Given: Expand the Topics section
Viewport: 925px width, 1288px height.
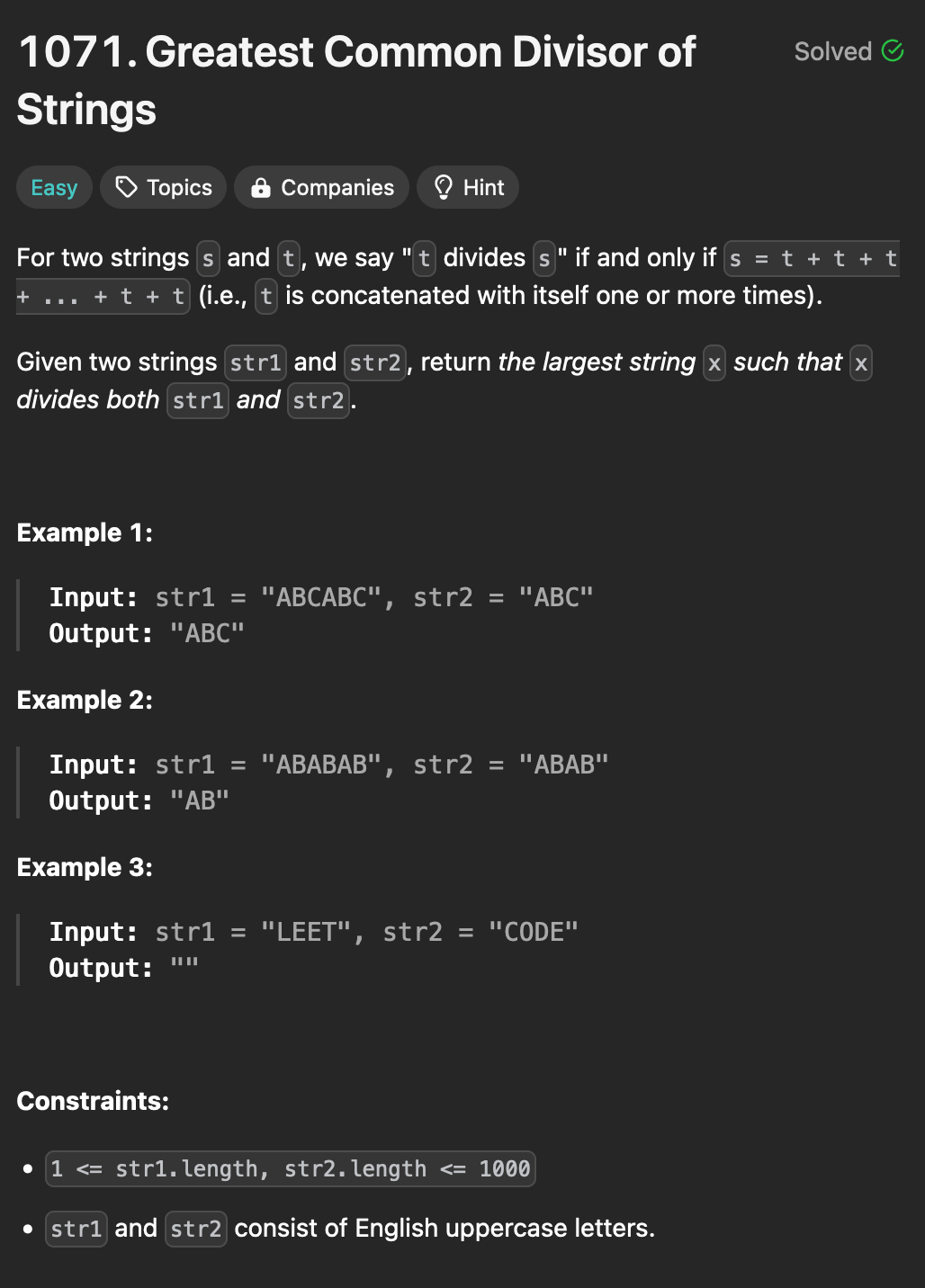Looking at the screenshot, I should tap(164, 187).
